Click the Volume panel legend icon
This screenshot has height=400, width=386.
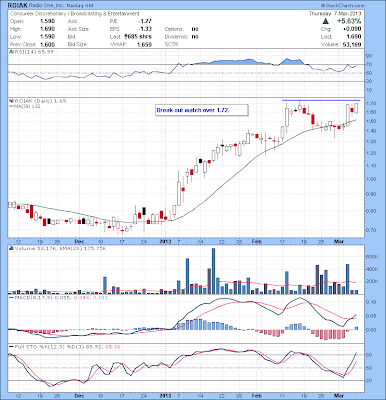tap(11, 248)
